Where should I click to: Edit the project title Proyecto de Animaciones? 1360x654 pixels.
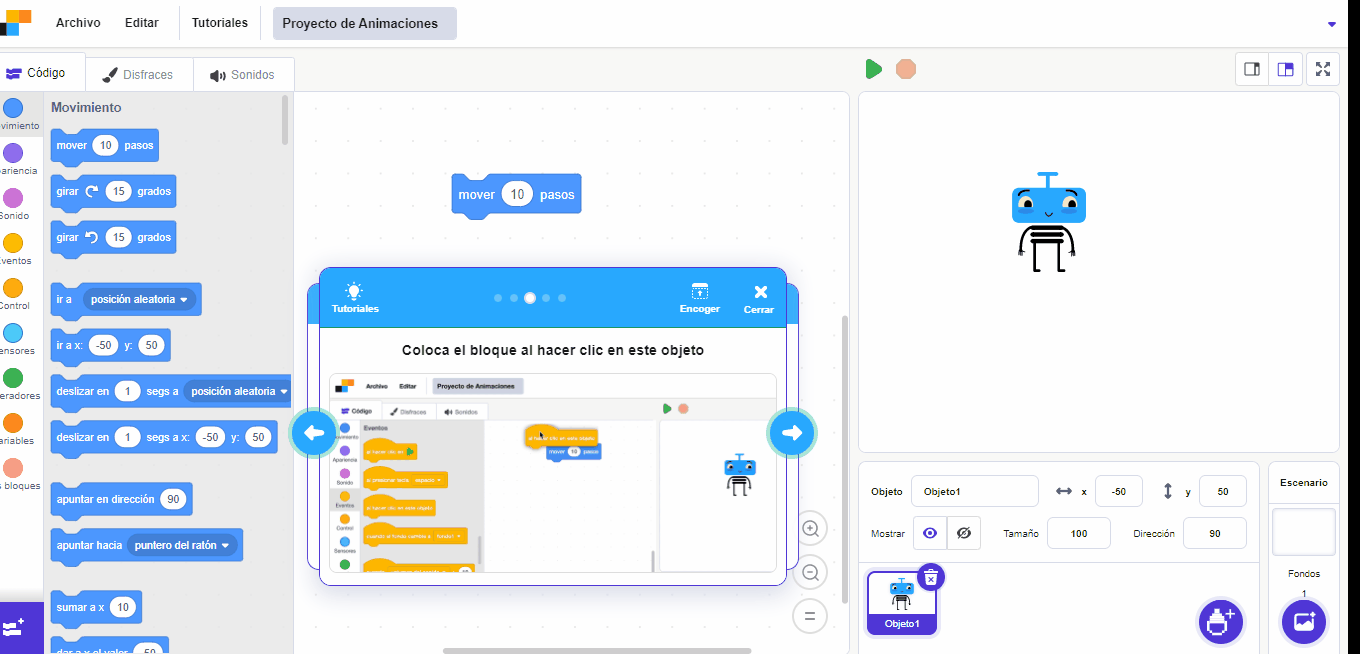[365, 23]
